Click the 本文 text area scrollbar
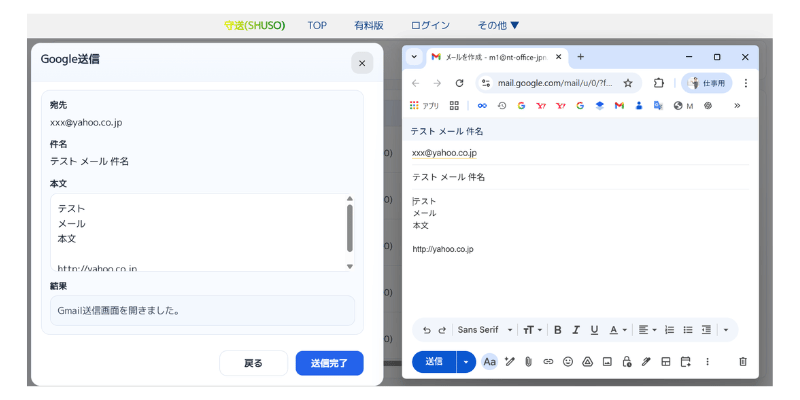This screenshot has height=400, width=800. point(349,228)
